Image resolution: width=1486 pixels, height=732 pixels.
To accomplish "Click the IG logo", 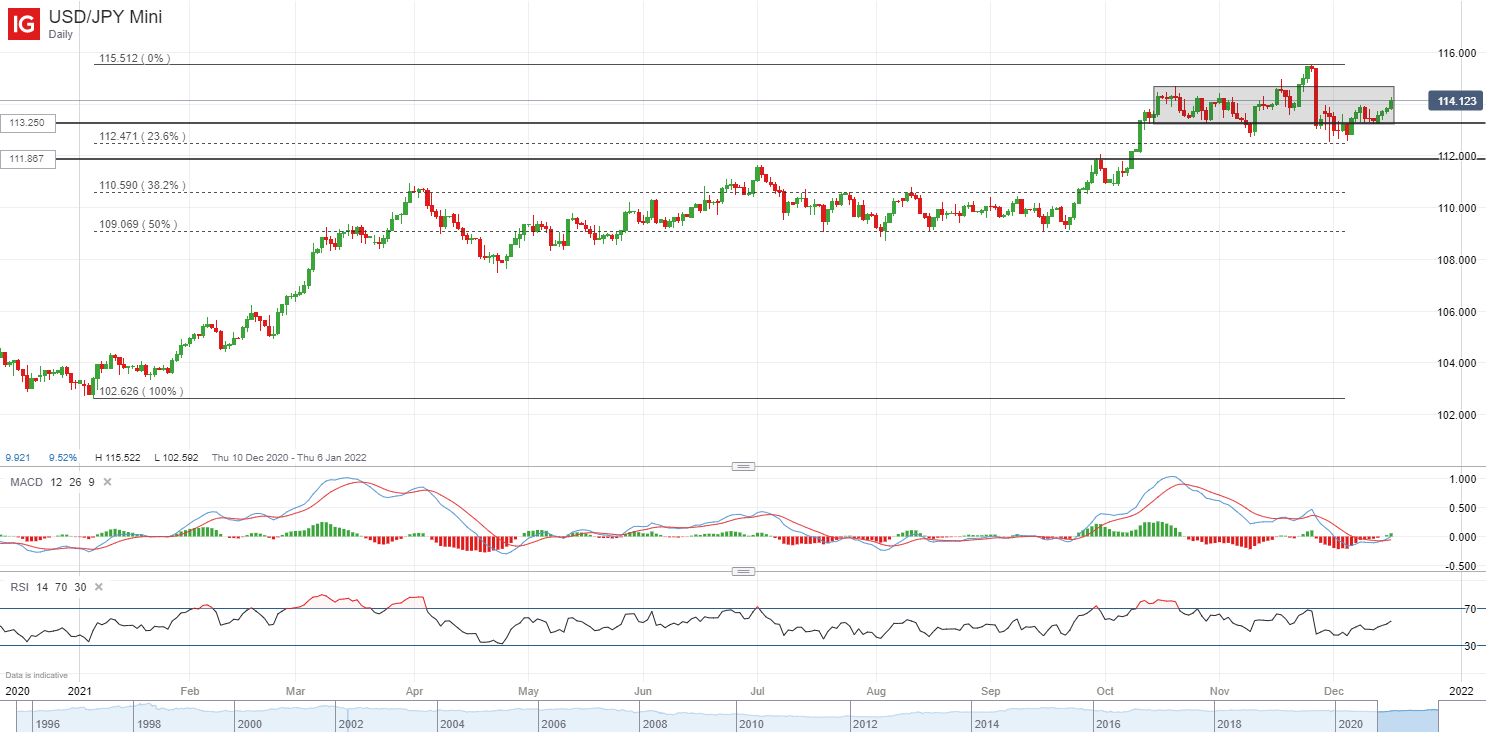I will point(24,24).
